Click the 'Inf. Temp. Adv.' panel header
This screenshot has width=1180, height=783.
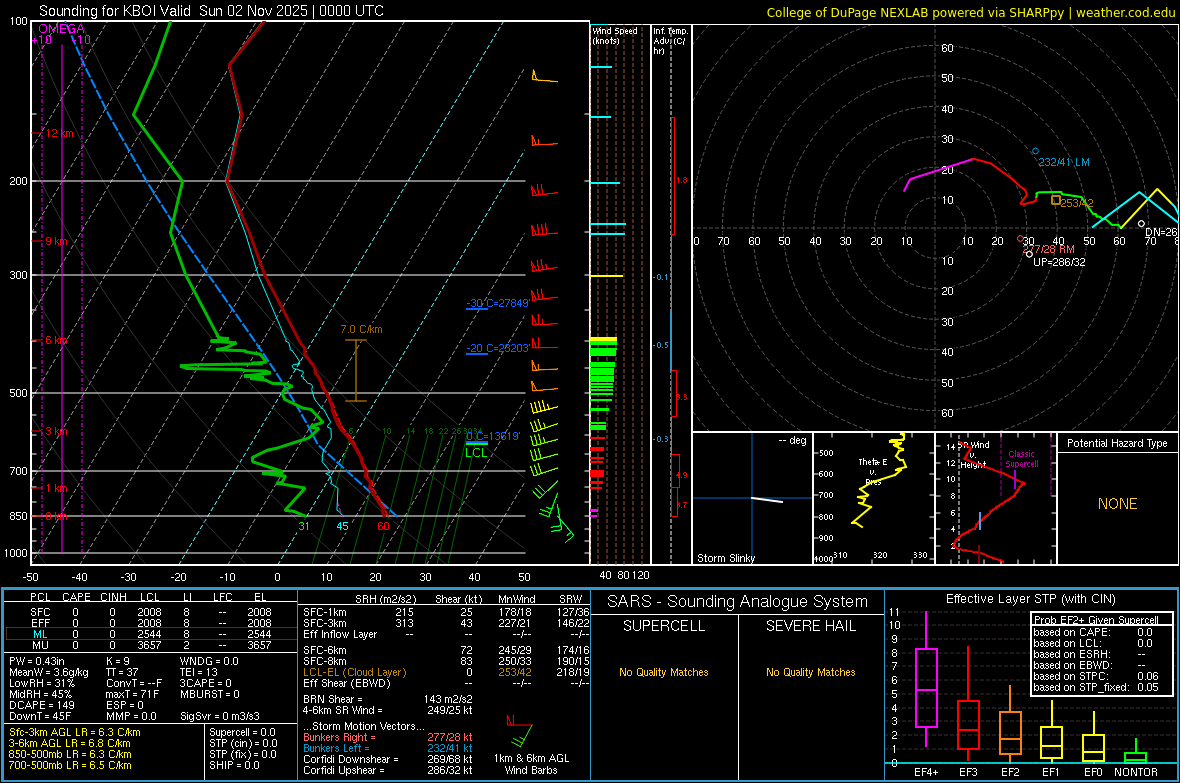[x=670, y=41]
